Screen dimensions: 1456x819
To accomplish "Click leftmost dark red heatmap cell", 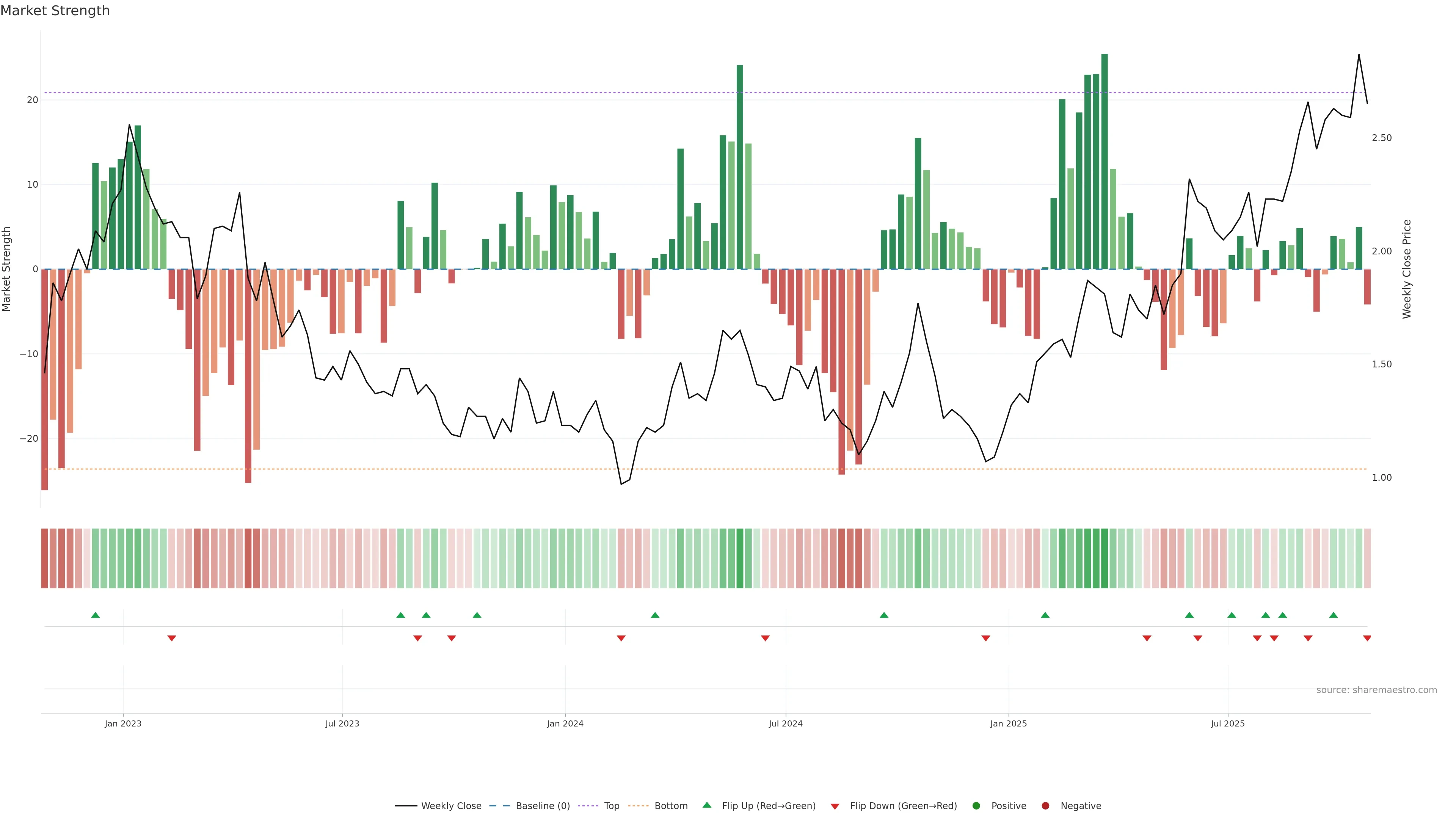I will click(x=44, y=559).
